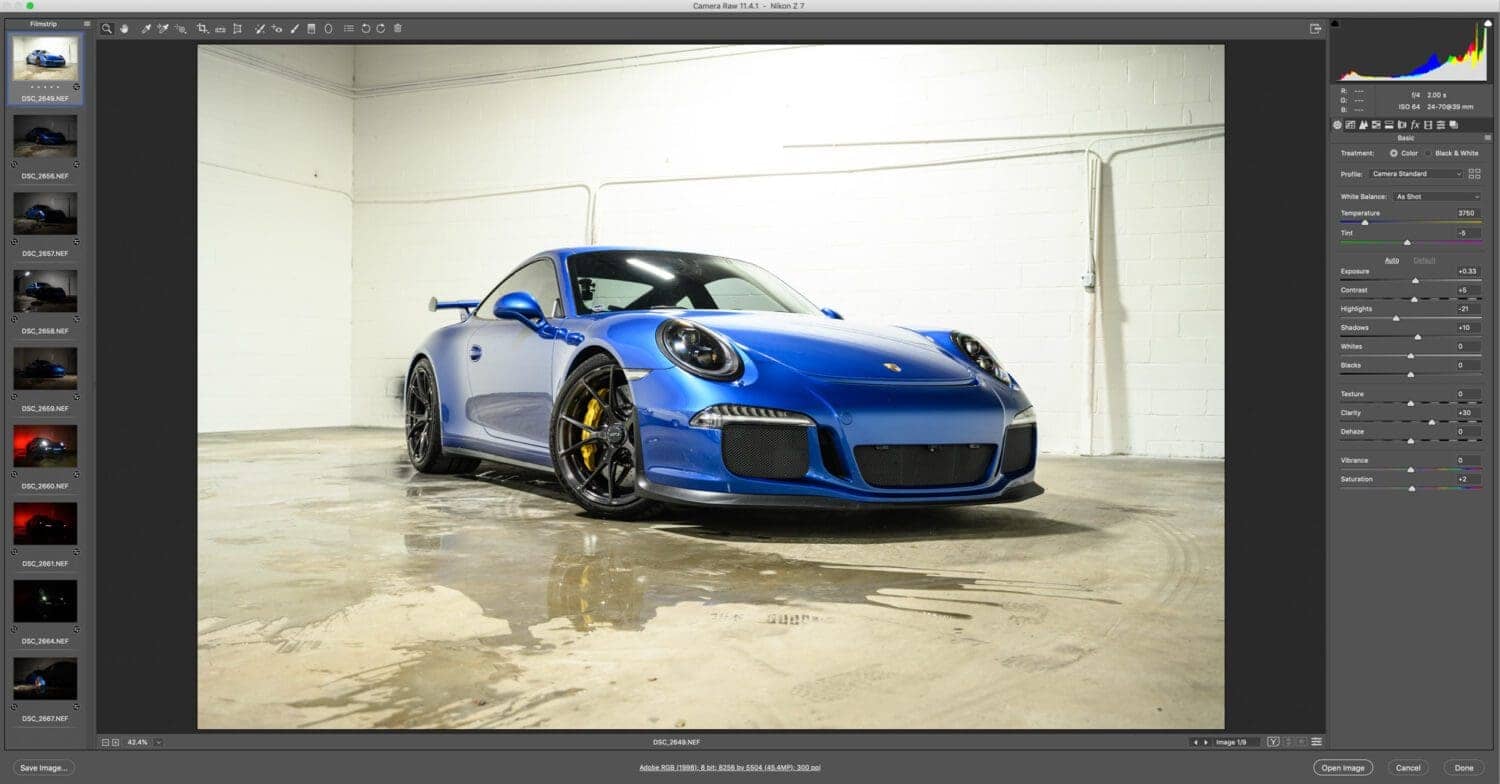The width and height of the screenshot is (1500, 784).
Task: Click the Temperature slider handle
Action: pyautogui.click(x=1365, y=223)
